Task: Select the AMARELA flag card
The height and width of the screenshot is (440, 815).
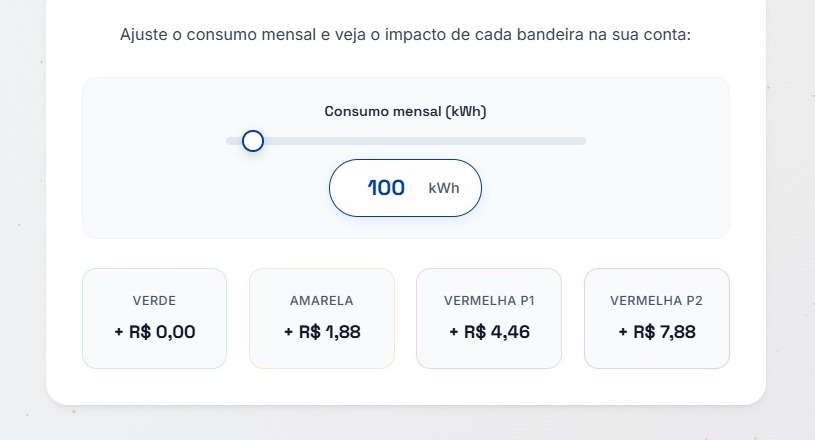Action: point(321,318)
